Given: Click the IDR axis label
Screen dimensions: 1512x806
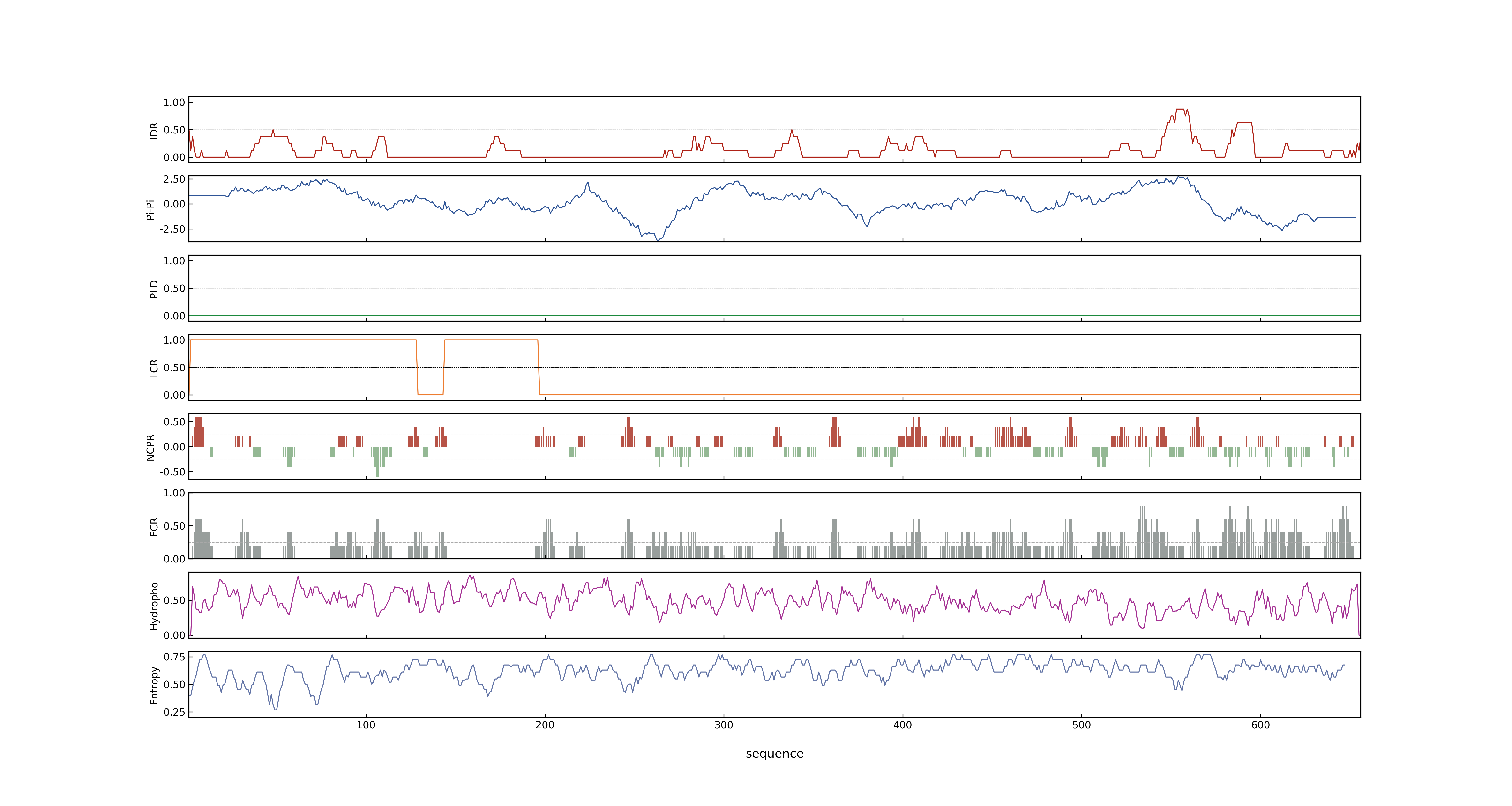Looking at the screenshot, I should click(x=154, y=130).
